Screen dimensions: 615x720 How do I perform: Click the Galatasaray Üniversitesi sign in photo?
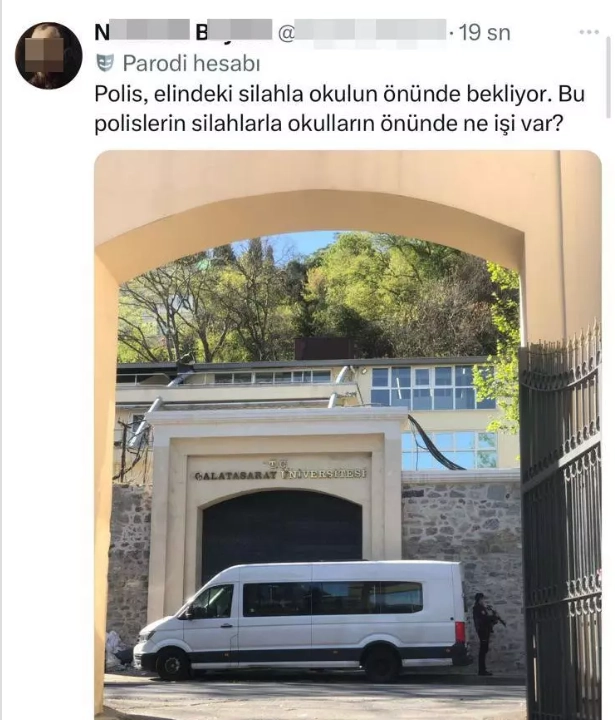click(x=281, y=473)
